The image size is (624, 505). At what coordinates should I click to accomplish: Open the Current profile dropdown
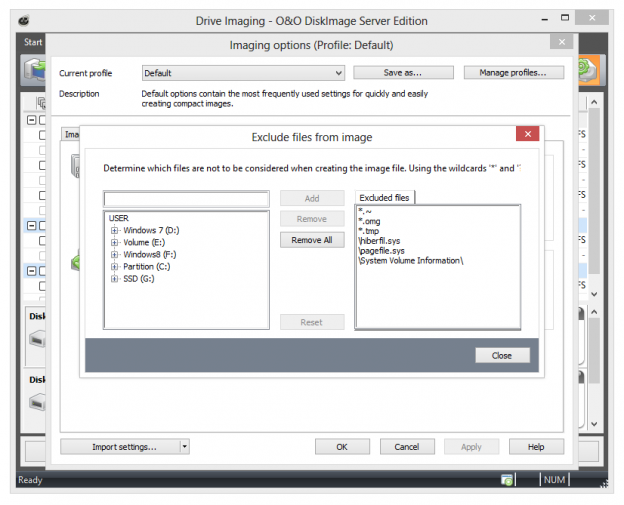339,73
